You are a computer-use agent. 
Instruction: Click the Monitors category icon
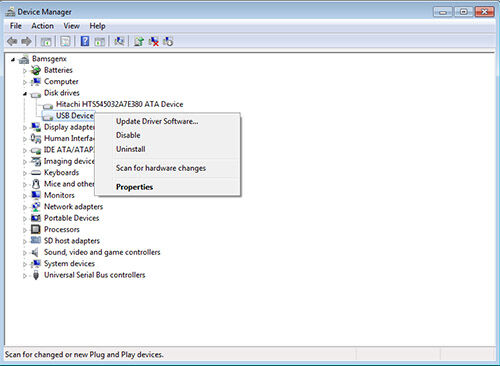point(36,195)
